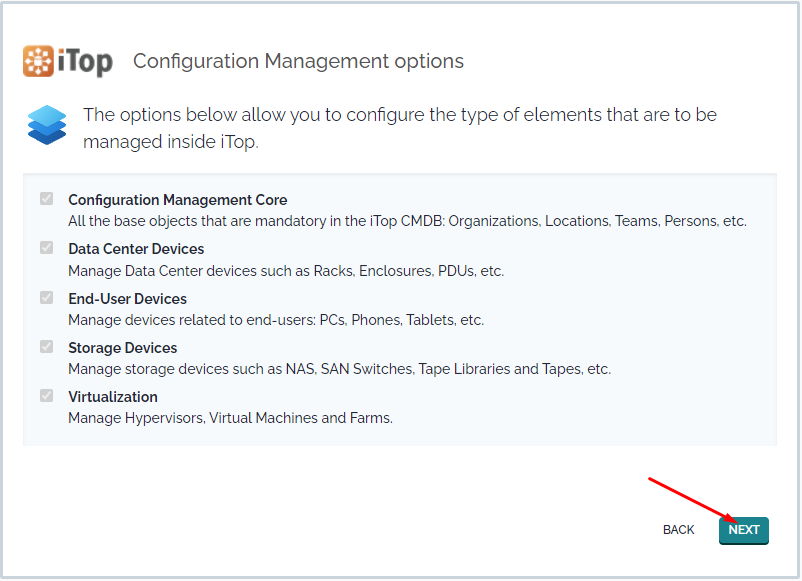Image resolution: width=802 pixels, height=581 pixels.
Task: Click the PCs, Phones, Tablets description
Action: (276, 320)
